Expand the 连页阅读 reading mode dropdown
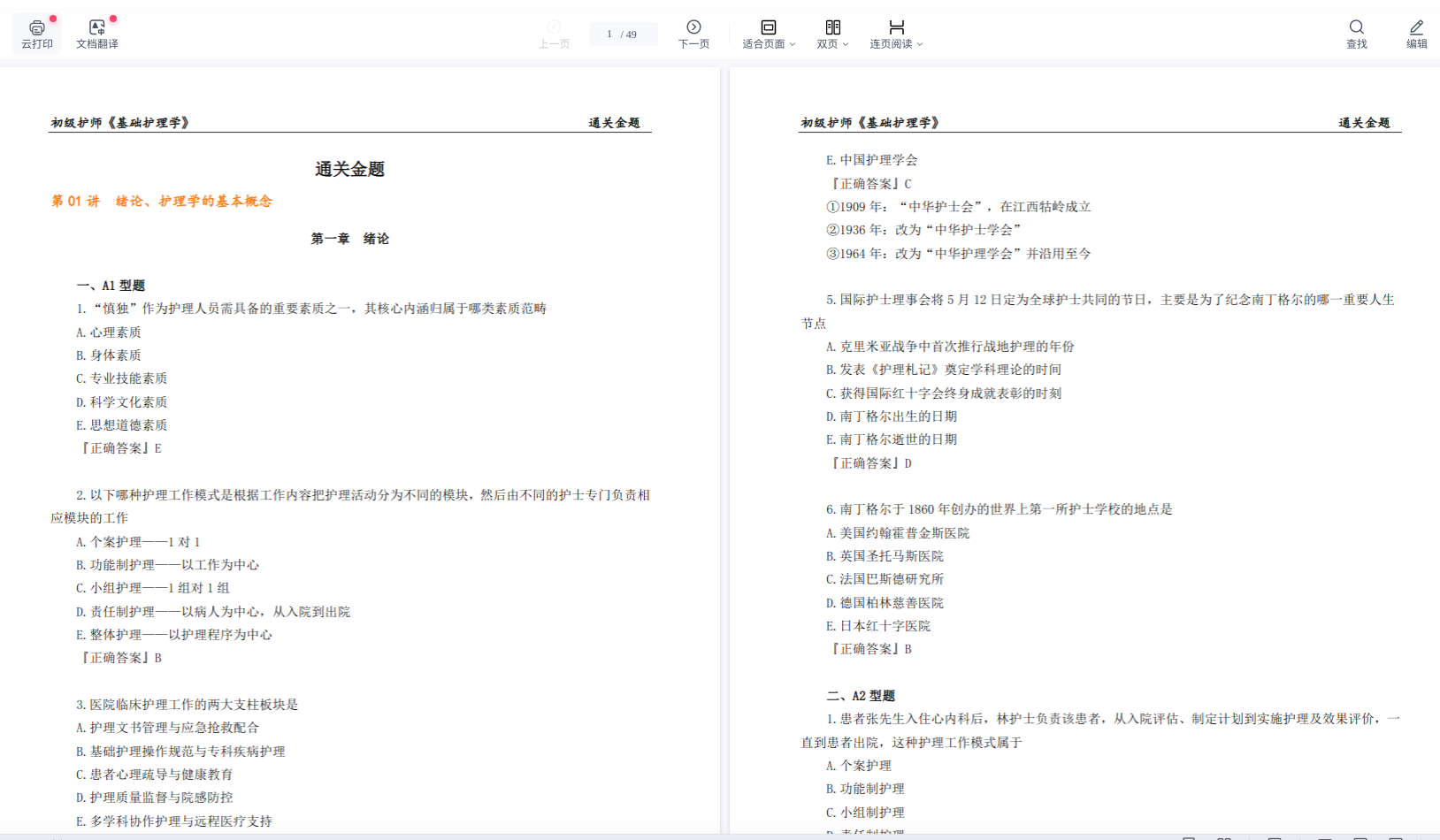The height and width of the screenshot is (840, 1440). [895, 34]
